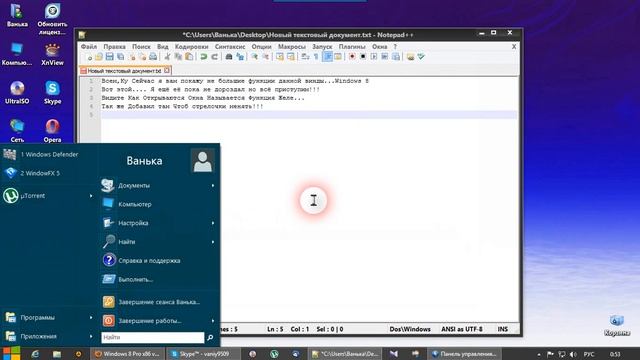The image size is (640, 360).
Task: Click the Paste clipboard toolbar icon
Action: point(189,57)
